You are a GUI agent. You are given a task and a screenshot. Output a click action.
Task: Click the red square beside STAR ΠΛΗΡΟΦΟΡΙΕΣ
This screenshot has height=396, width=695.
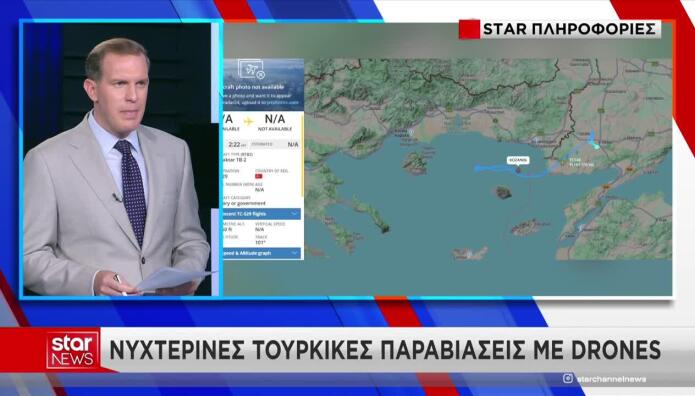point(470,29)
